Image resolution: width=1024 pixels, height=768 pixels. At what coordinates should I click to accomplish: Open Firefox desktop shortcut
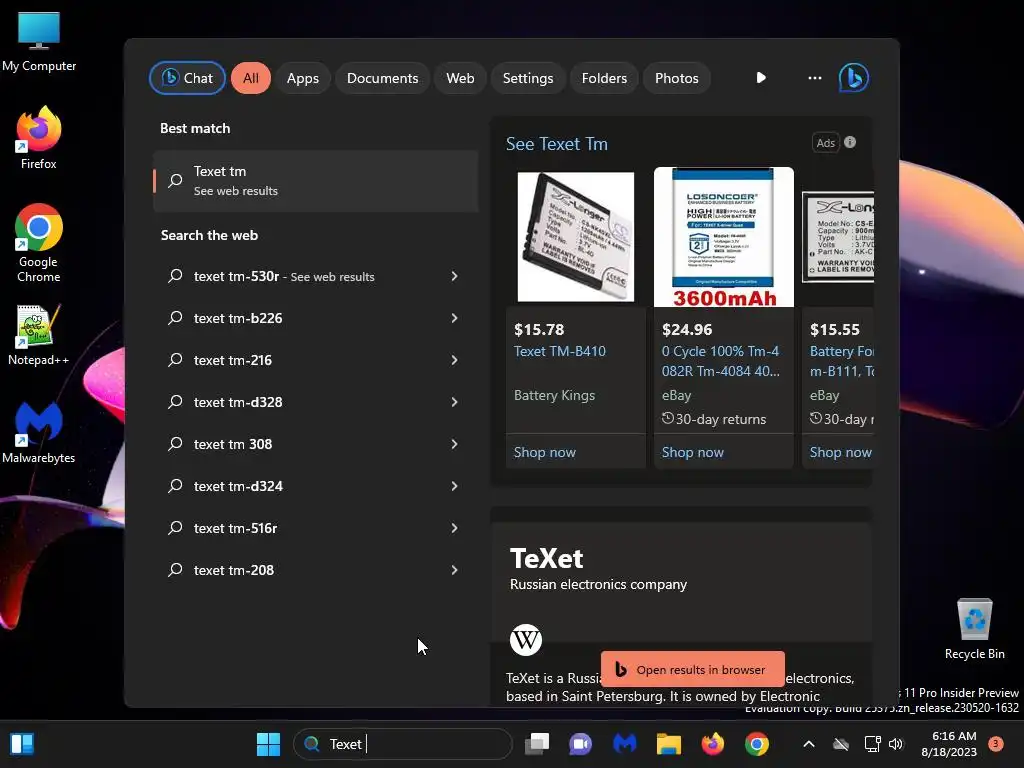click(x=39, y=138)
